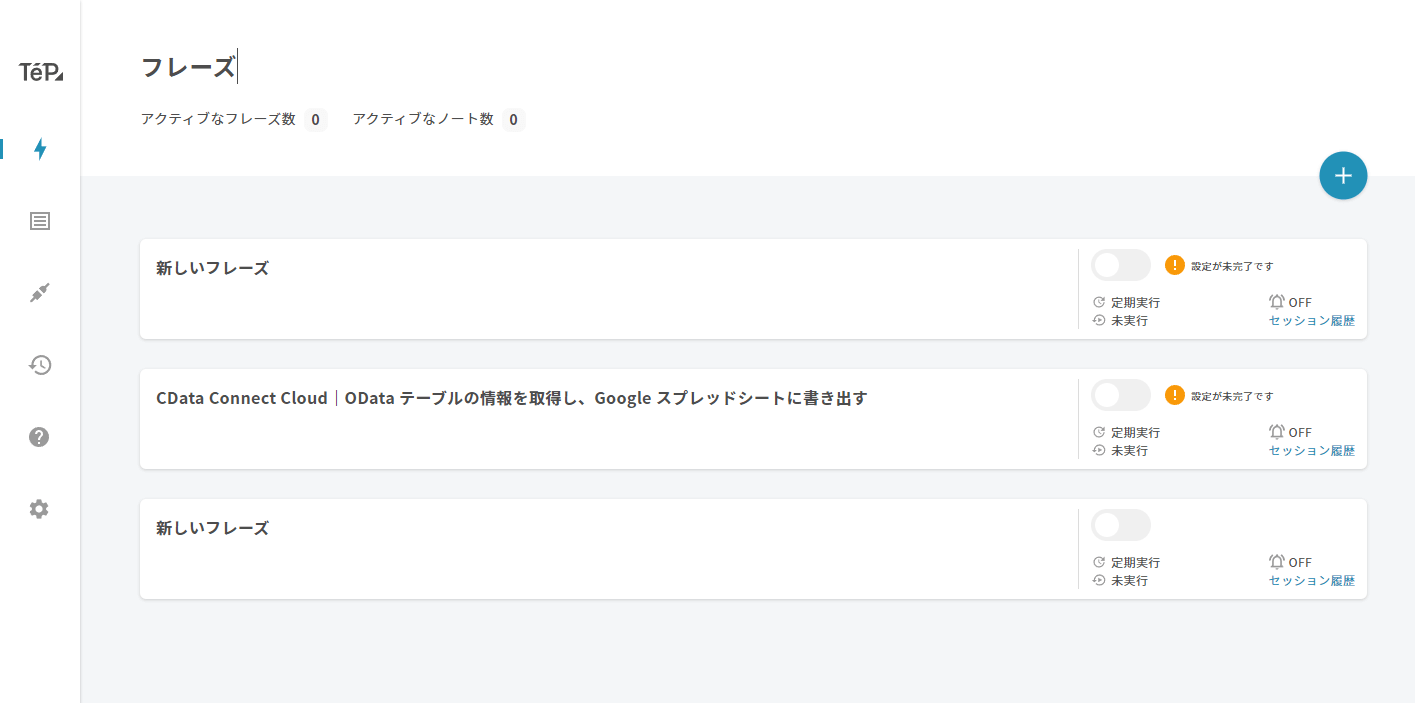The width and height of the screenshot is (1415, 703).
Task: Enable the CData Connect Cloud phrase switch
Action: click(x=1120, y=395)
